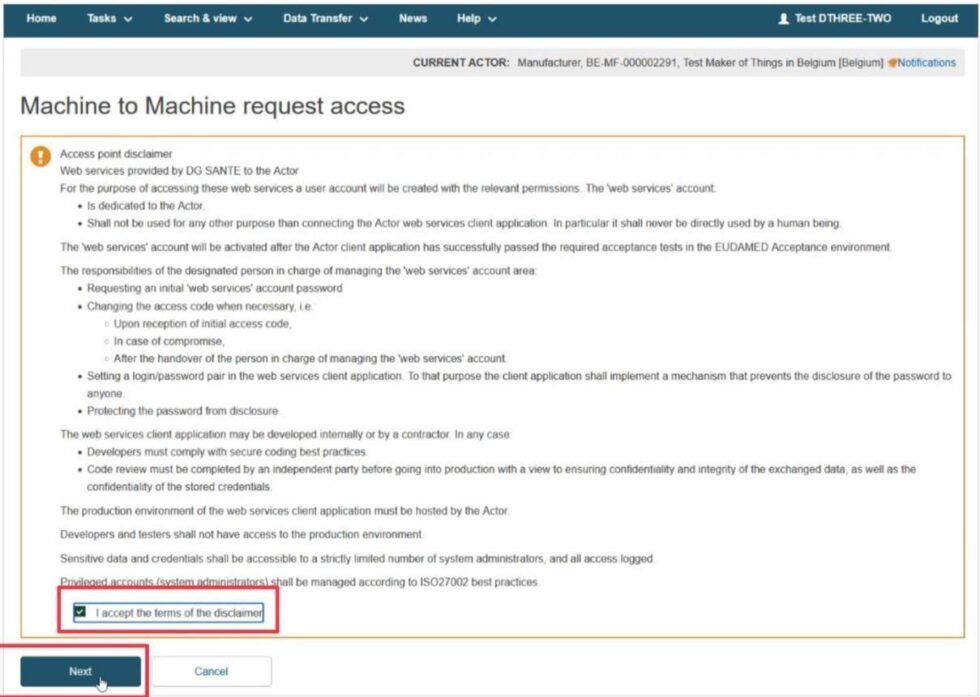
Task: Open the News page
Action: tap(413, 18)
